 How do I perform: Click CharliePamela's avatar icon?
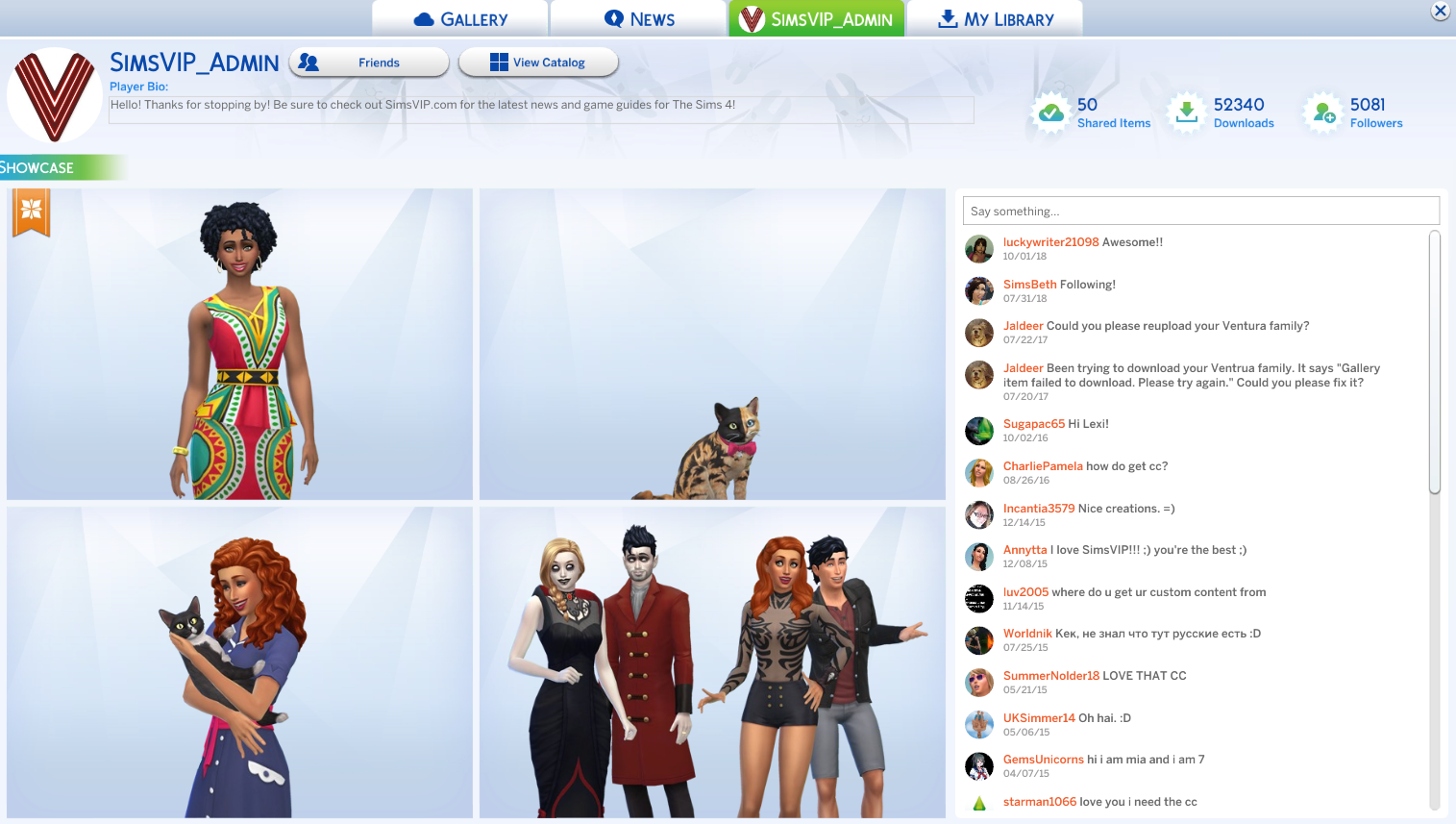click(979, 473)
